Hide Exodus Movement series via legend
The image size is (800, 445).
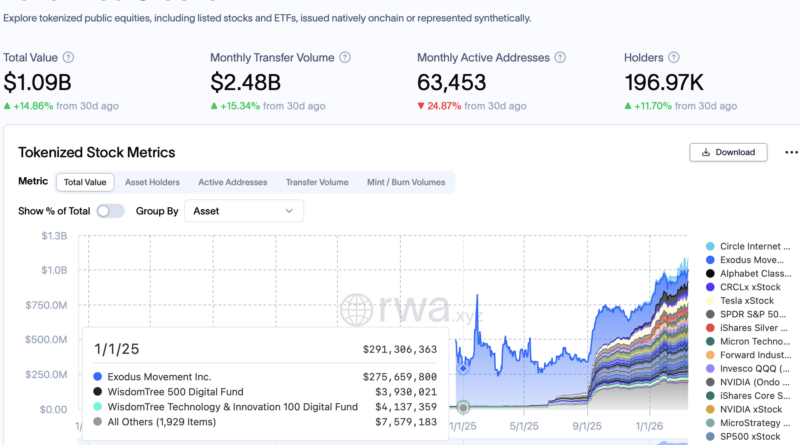tap(750, 260)
